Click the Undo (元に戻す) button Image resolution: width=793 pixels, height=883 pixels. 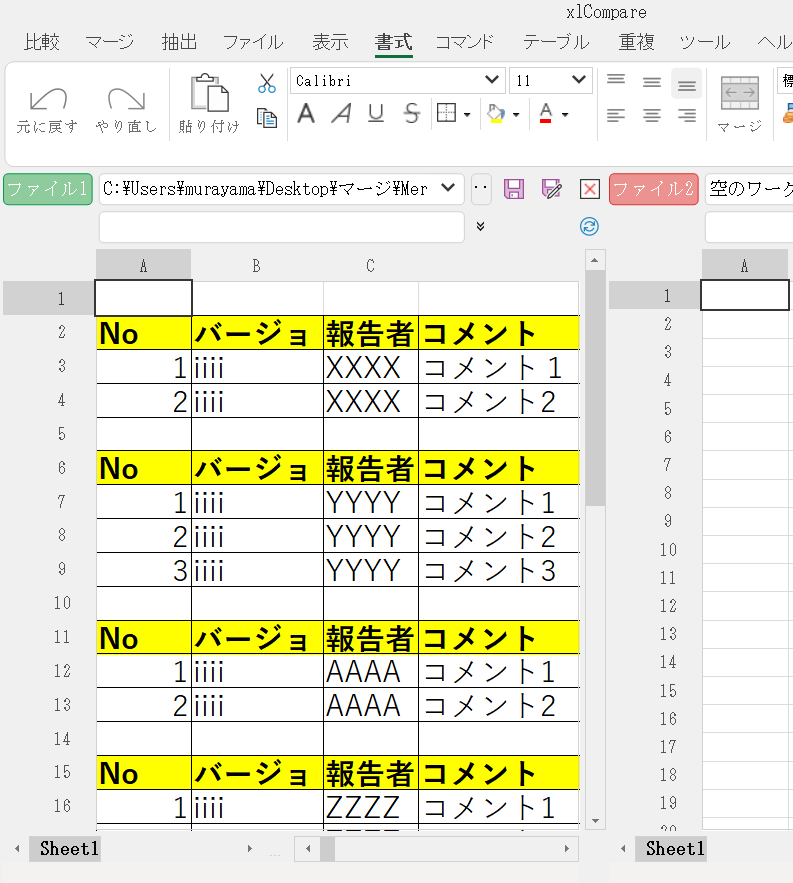tap(47, 108)
